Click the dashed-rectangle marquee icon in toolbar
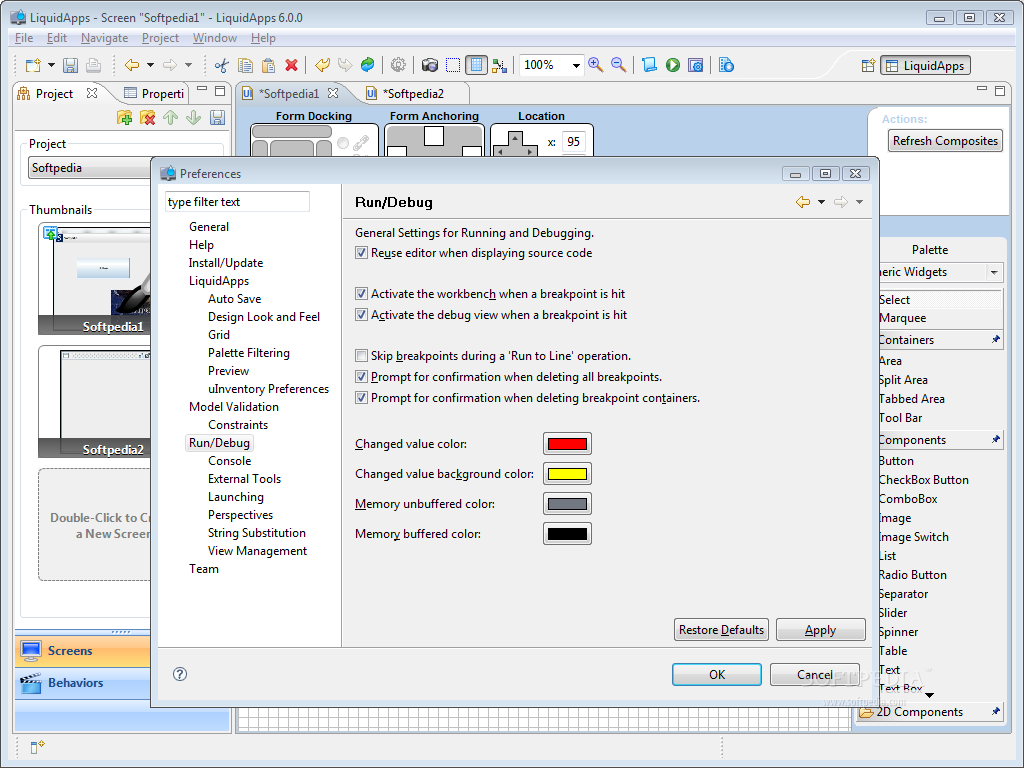 click(x=453, y=65)
